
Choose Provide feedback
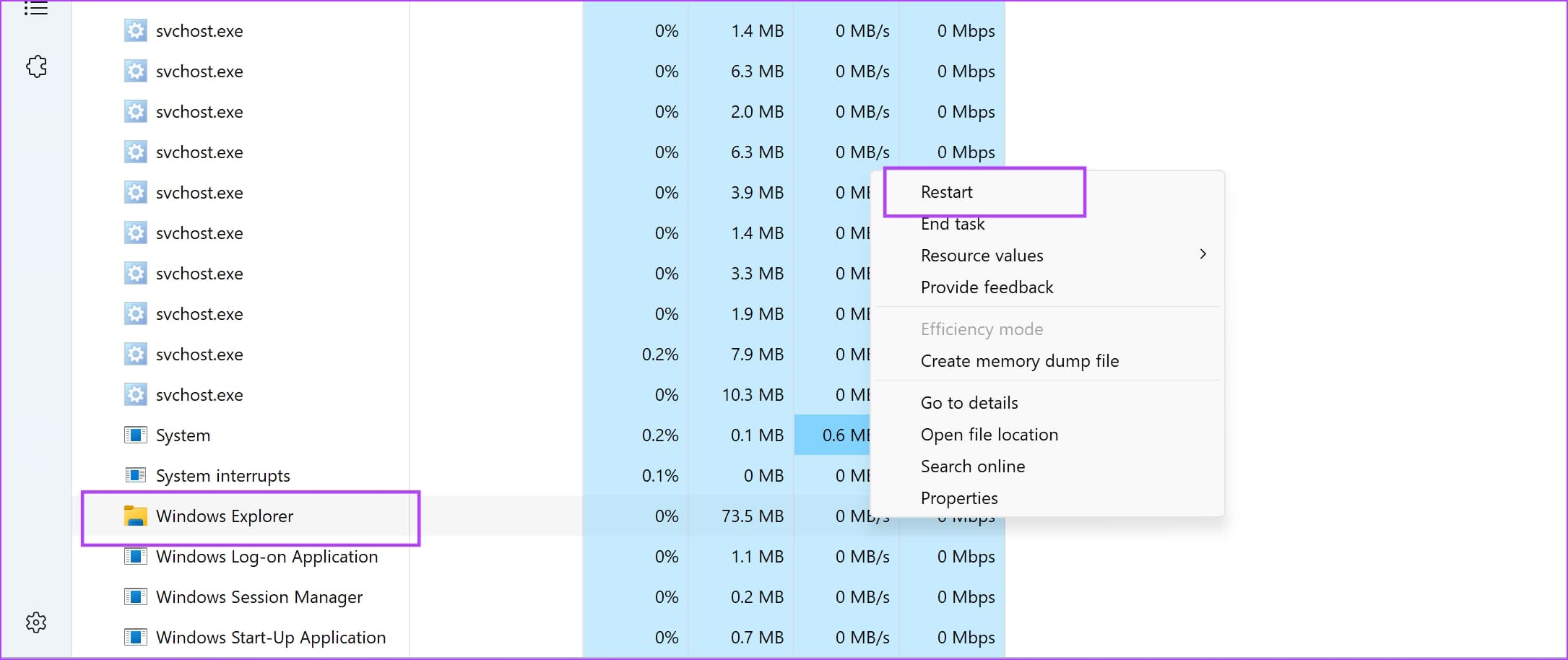coord(987,287)
